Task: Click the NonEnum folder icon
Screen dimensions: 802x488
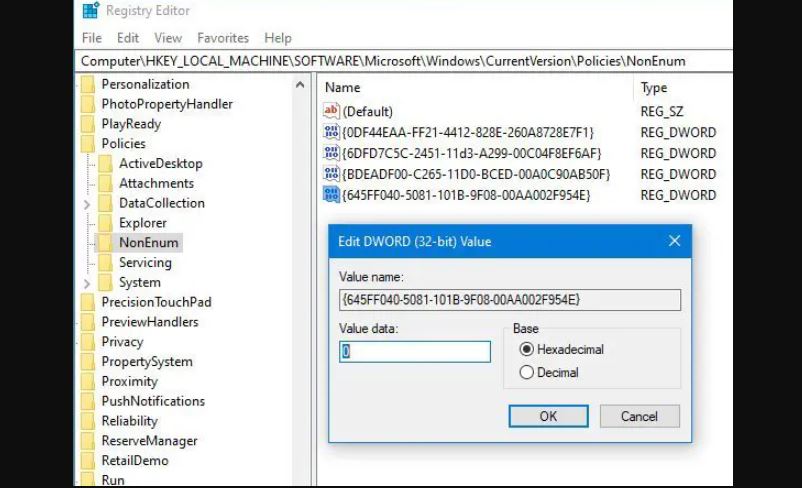Action: pyautogui.click(x=105, y=242)
